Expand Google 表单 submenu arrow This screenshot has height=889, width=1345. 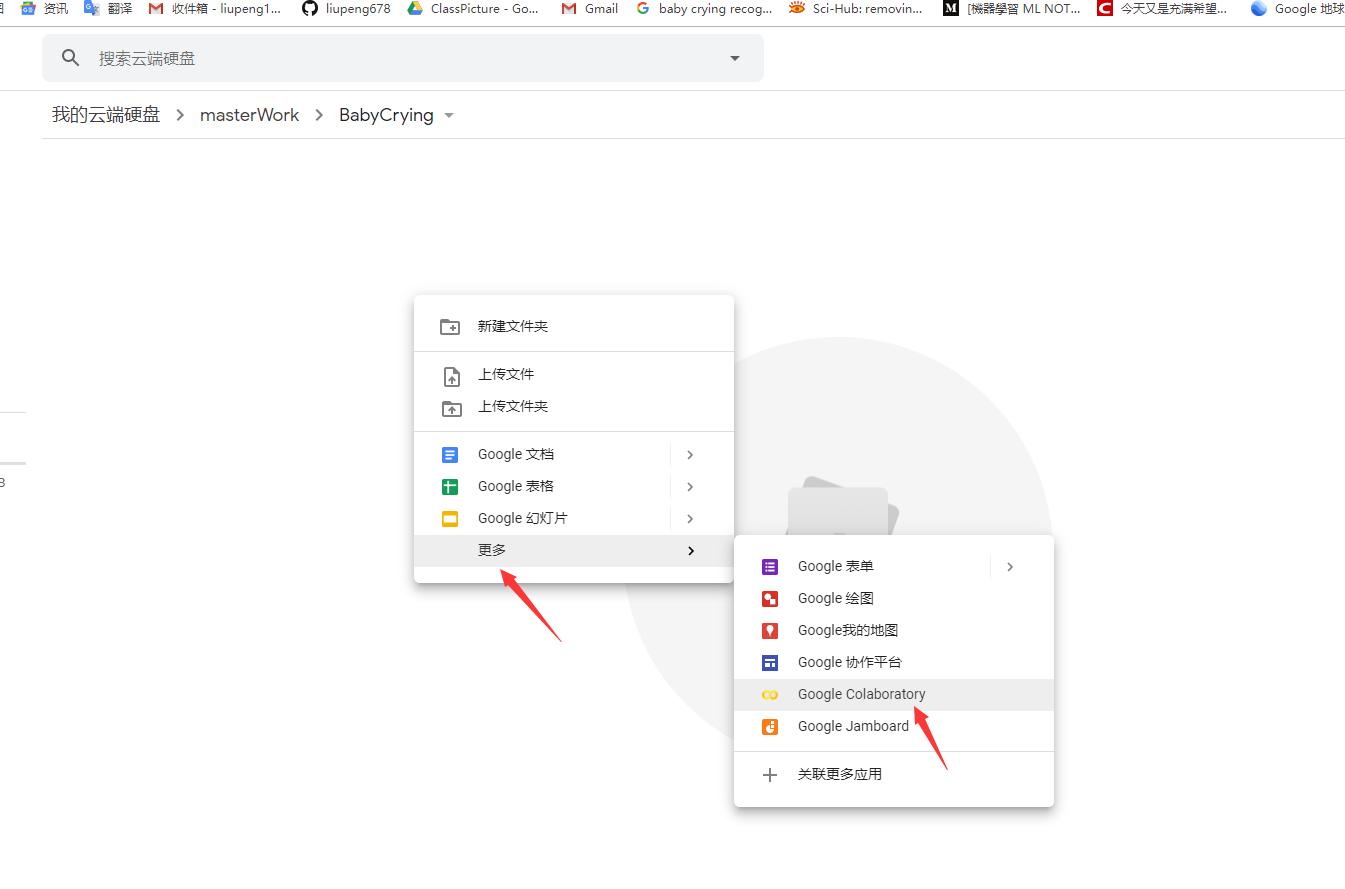point(1010,567)
